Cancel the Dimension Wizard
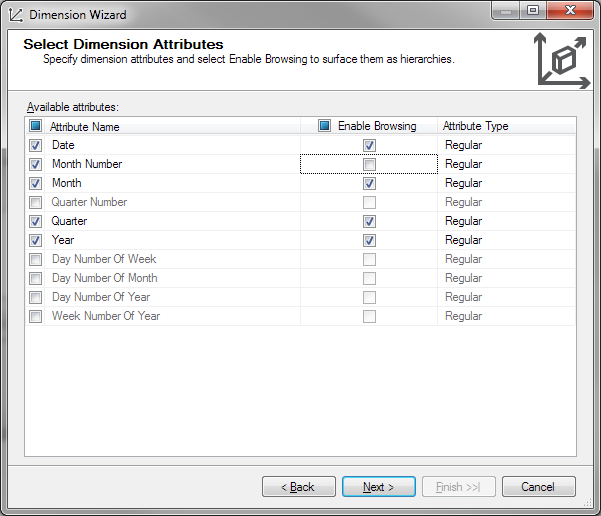The height and width of the screenshot is (516, 601). [538, 487]
